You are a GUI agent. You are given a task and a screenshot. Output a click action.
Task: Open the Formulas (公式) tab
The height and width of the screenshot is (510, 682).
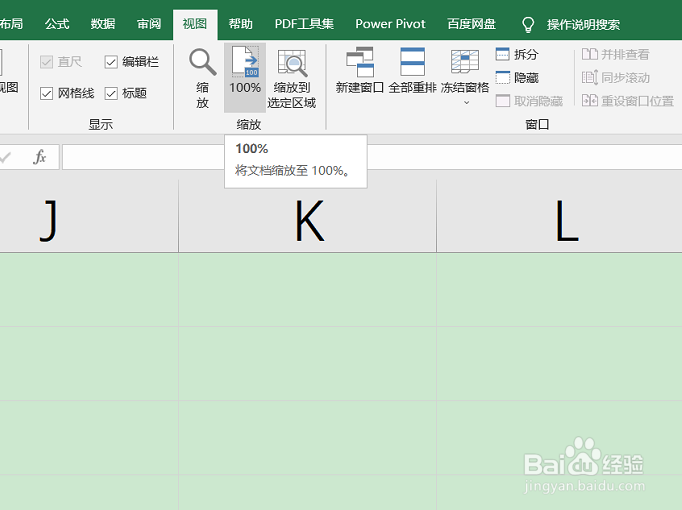57,24
